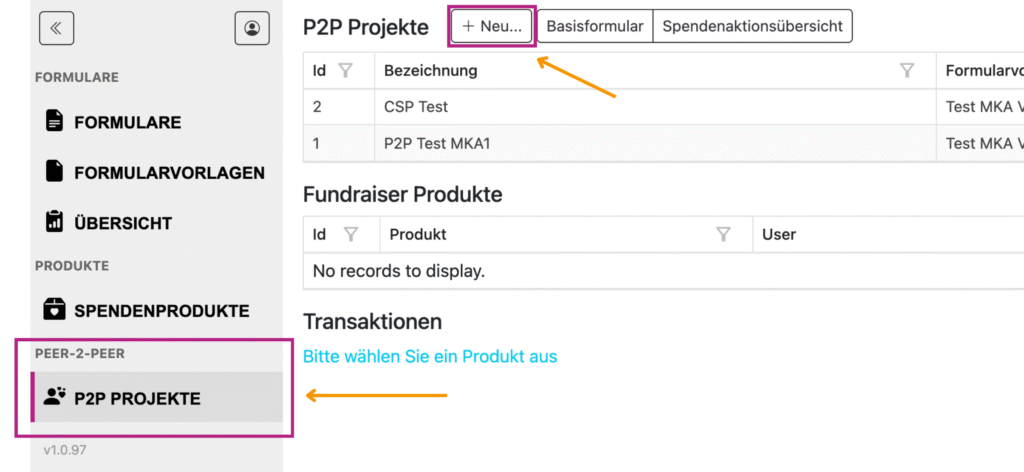This screenshot has width=1024, height=472.
Task: Click the Formulare document icon
Action: point(54,122)
